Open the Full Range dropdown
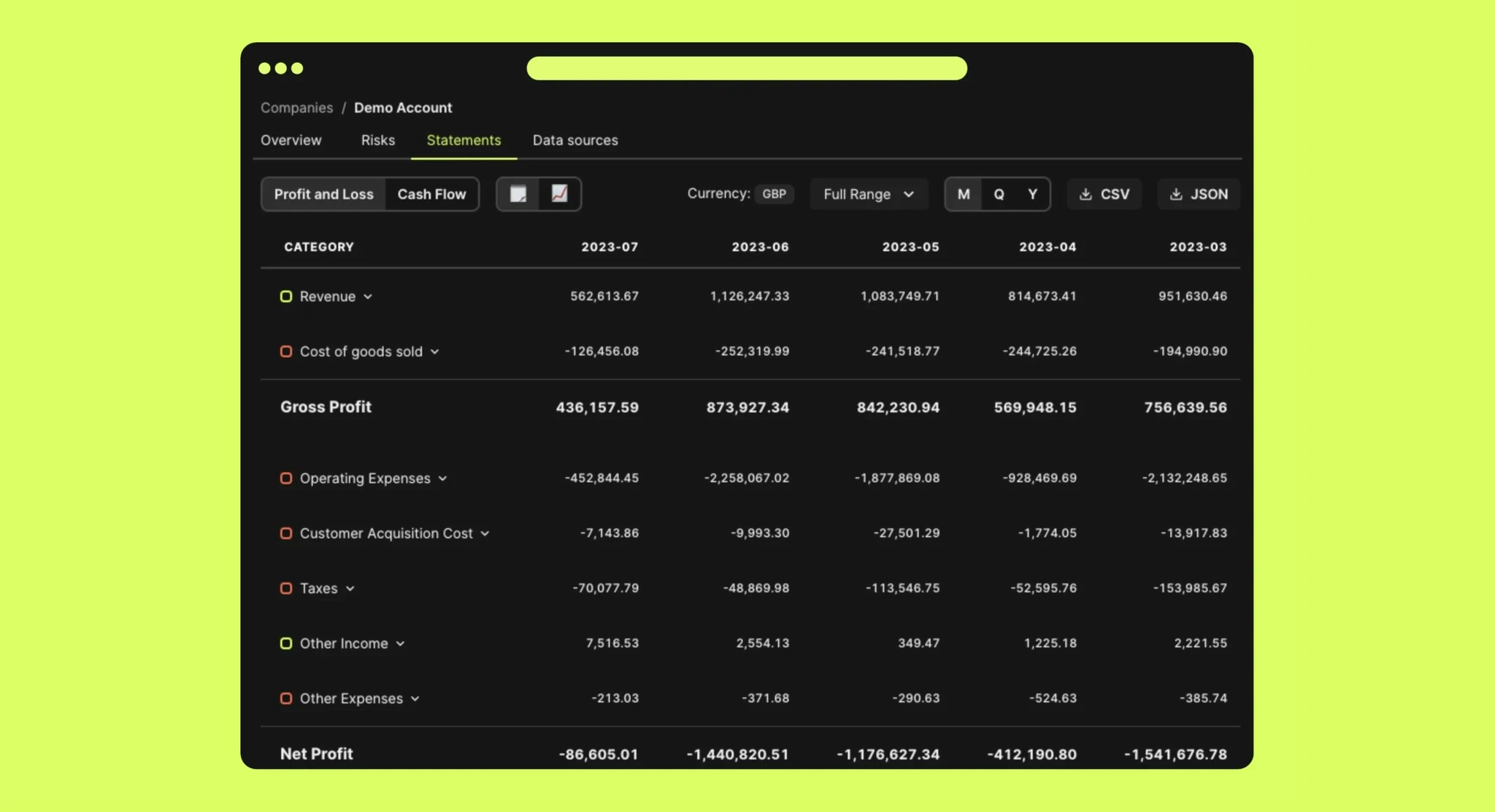 [x=868, y=194]
